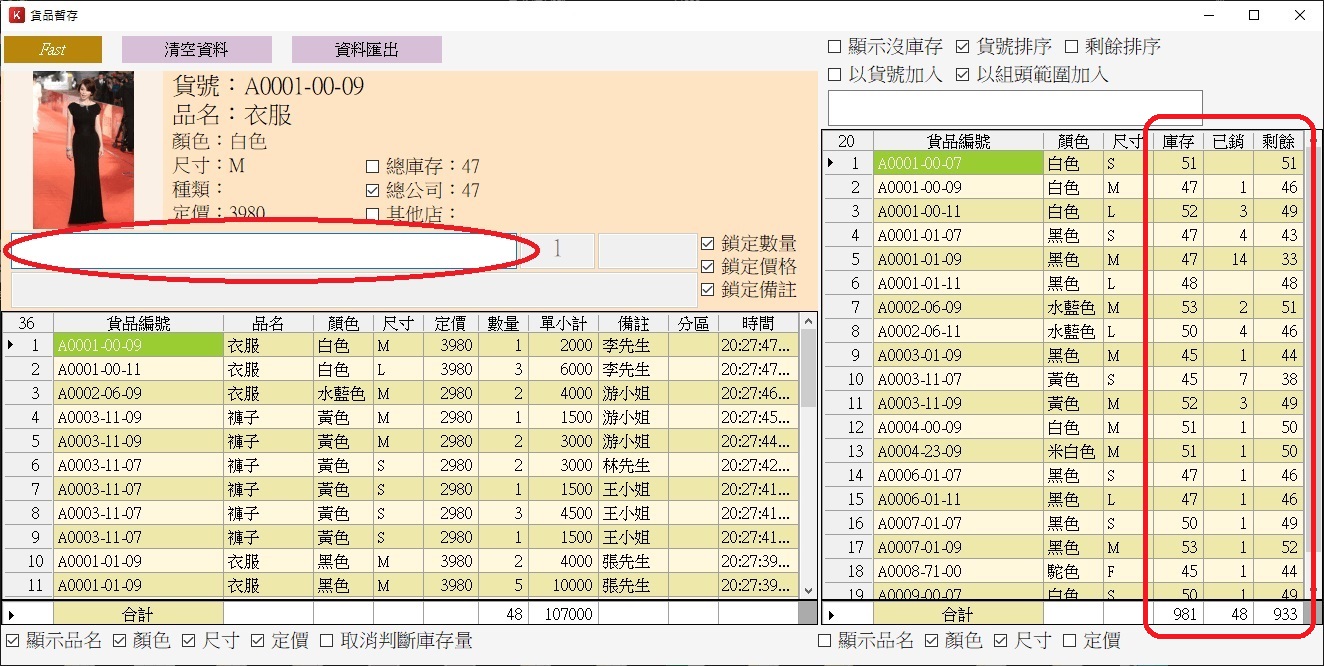Click the search box above the inventory table
Image resolution: width=1324 pixels, height=666 pixels.
tap(1014, 108)
